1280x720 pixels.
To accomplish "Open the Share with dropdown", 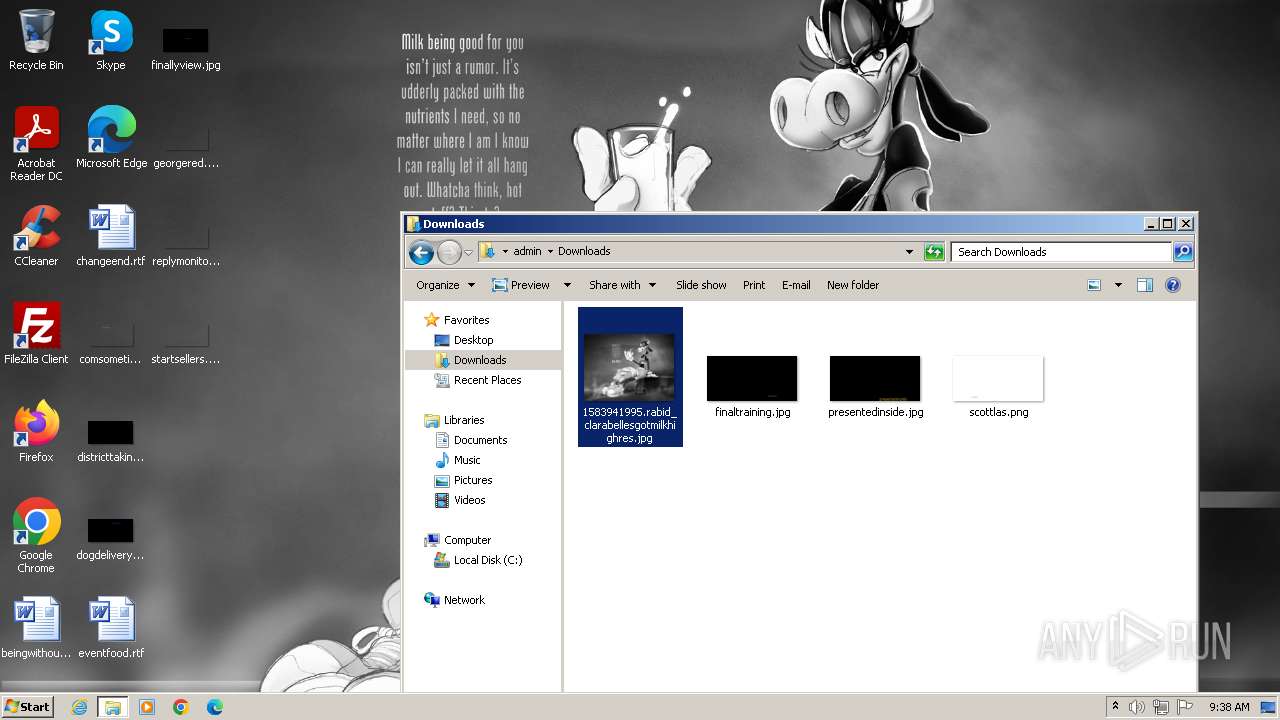I will tap(622, 285).
